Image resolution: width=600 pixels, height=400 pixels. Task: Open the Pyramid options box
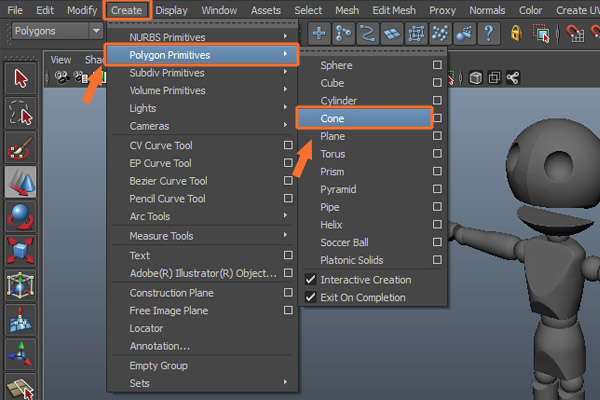point(437,189)
